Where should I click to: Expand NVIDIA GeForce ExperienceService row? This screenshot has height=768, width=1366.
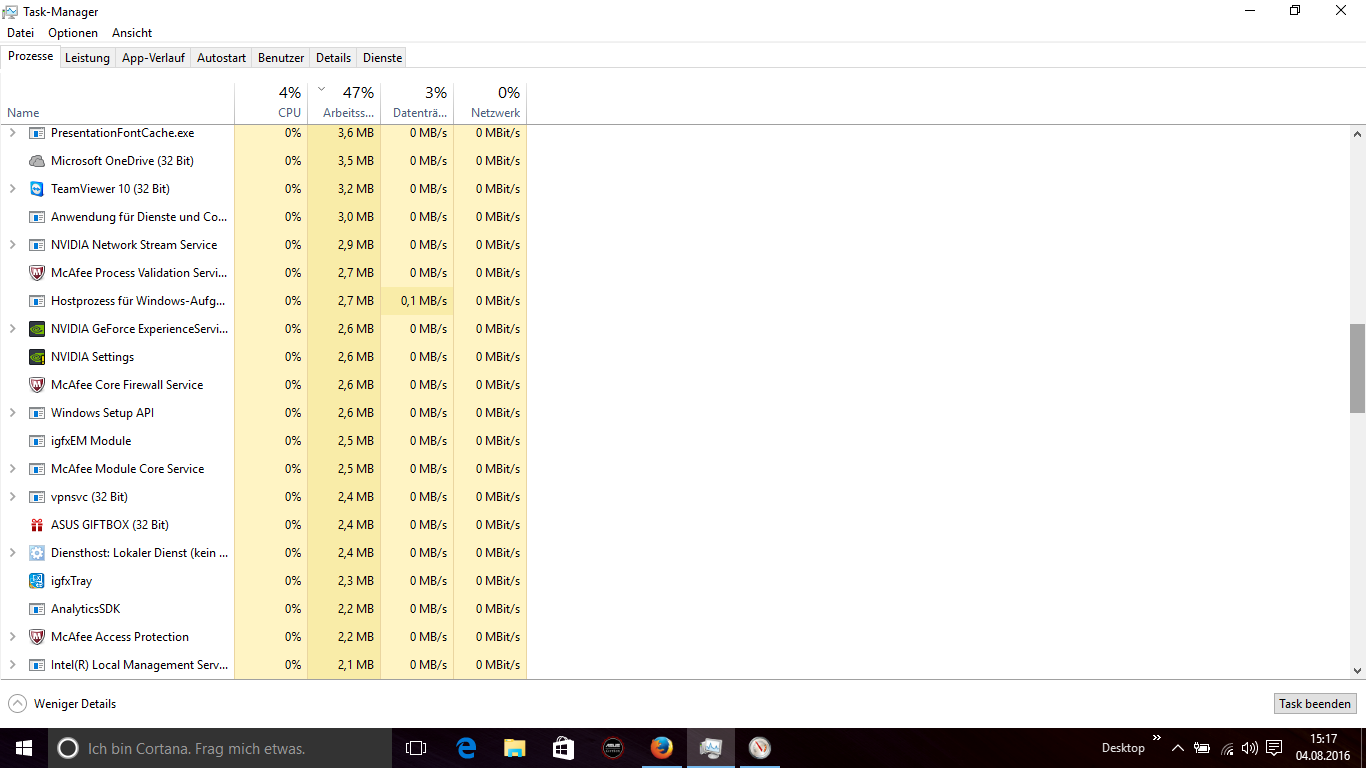[13, 329]
